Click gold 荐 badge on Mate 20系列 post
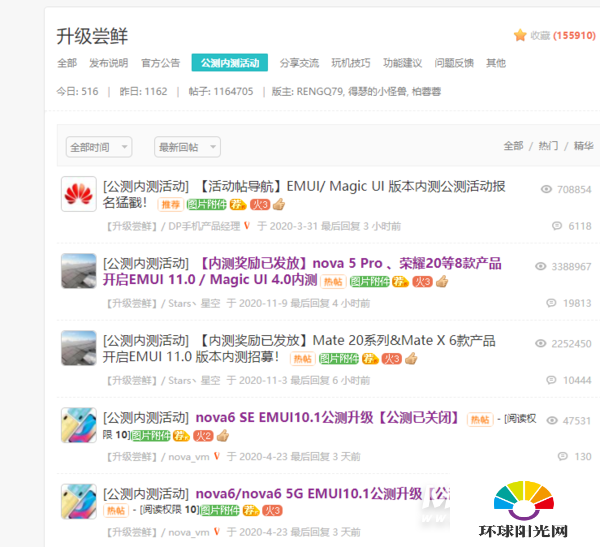Screen dimensions: 600x547 click(x=370, y=359)
